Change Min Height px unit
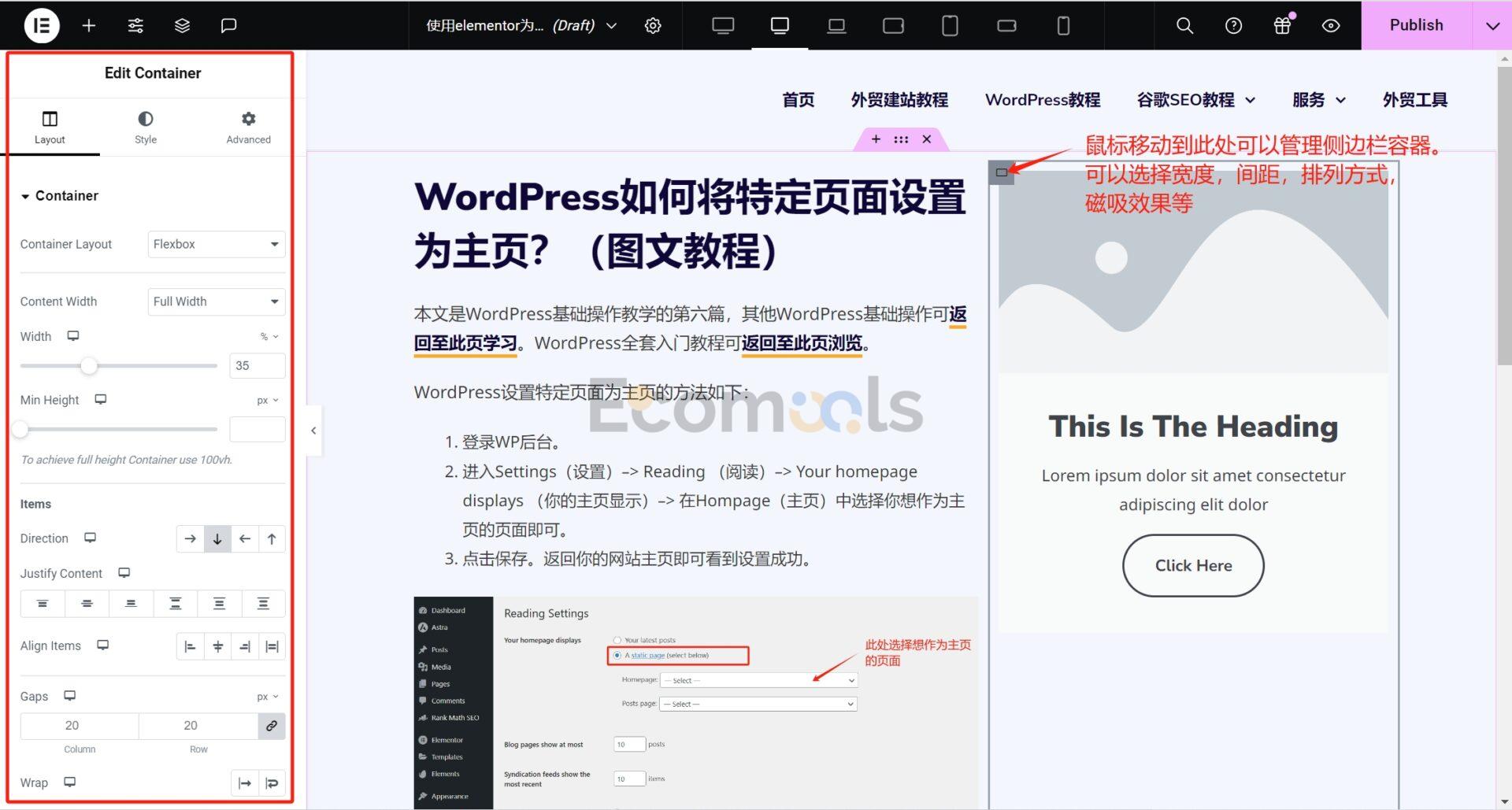 point(268,401)
